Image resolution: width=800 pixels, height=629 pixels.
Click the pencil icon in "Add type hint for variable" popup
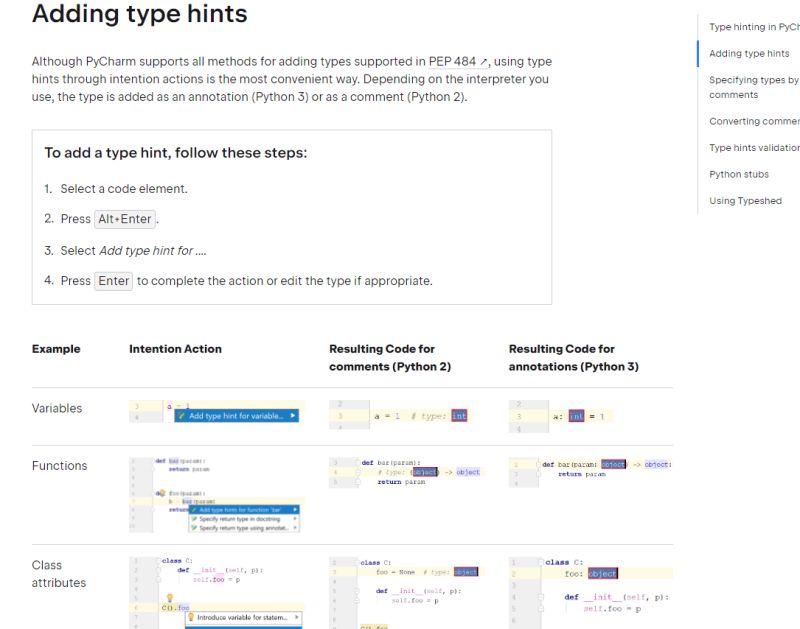(181, 415)
